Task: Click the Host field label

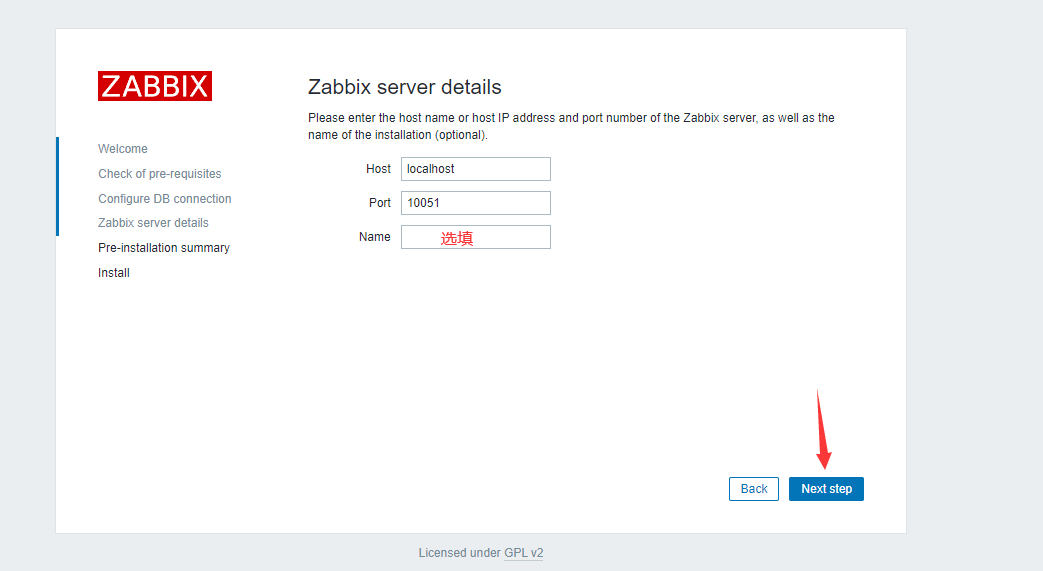Action: (x=378, y=169)
